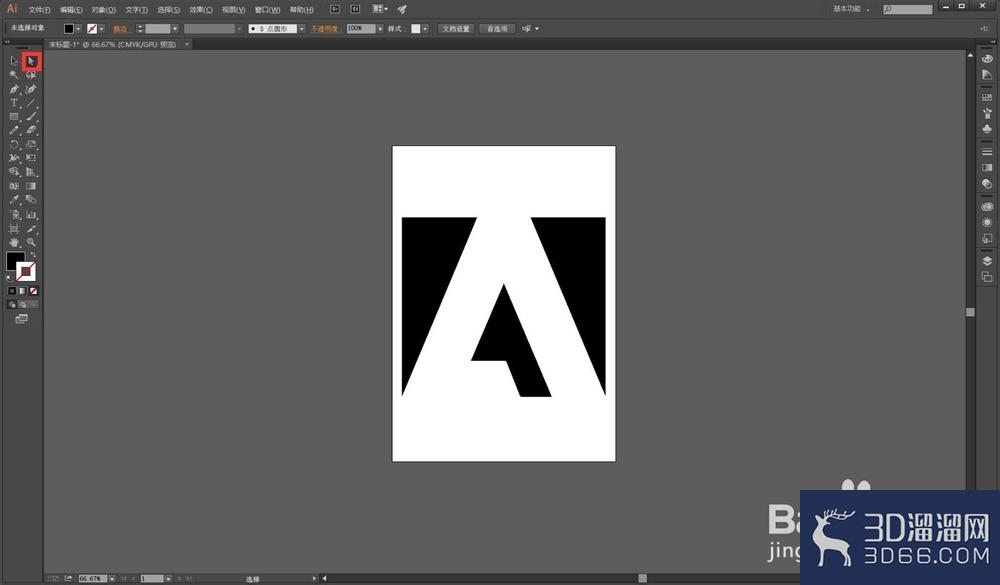Select the Zoom tool

[x=31, y=242]
